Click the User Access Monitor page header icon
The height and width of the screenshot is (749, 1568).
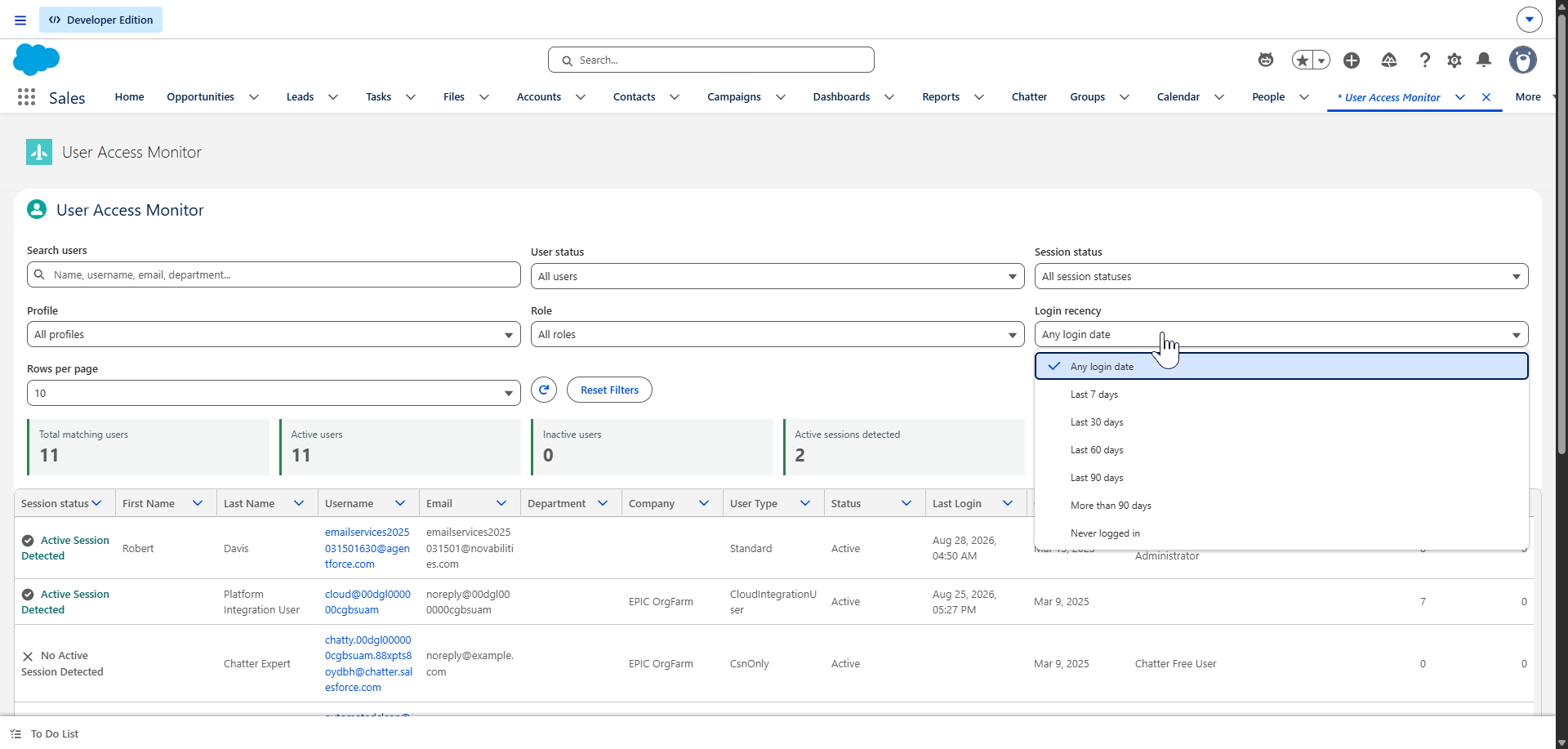coord(39,152)
